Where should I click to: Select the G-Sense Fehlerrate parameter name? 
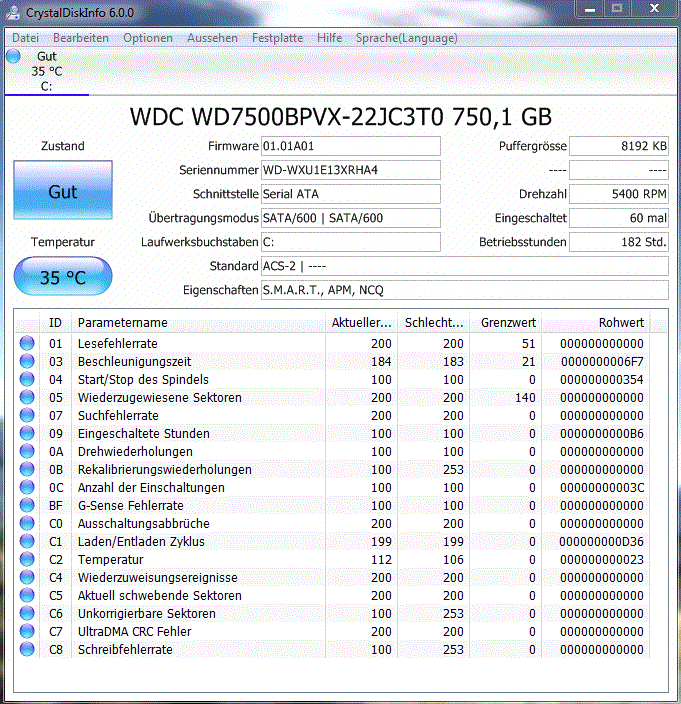[x=131, y=506]
